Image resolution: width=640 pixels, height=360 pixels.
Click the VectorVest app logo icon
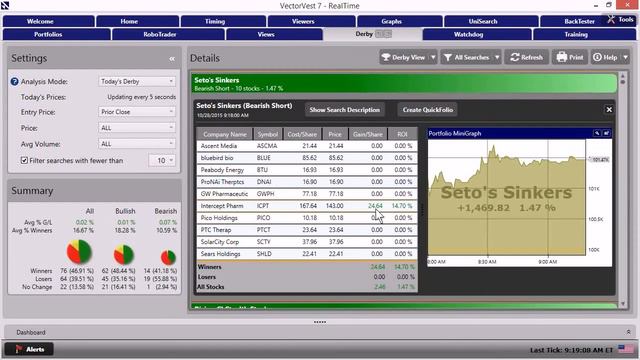pyautogui.click(x=5, y=5)
